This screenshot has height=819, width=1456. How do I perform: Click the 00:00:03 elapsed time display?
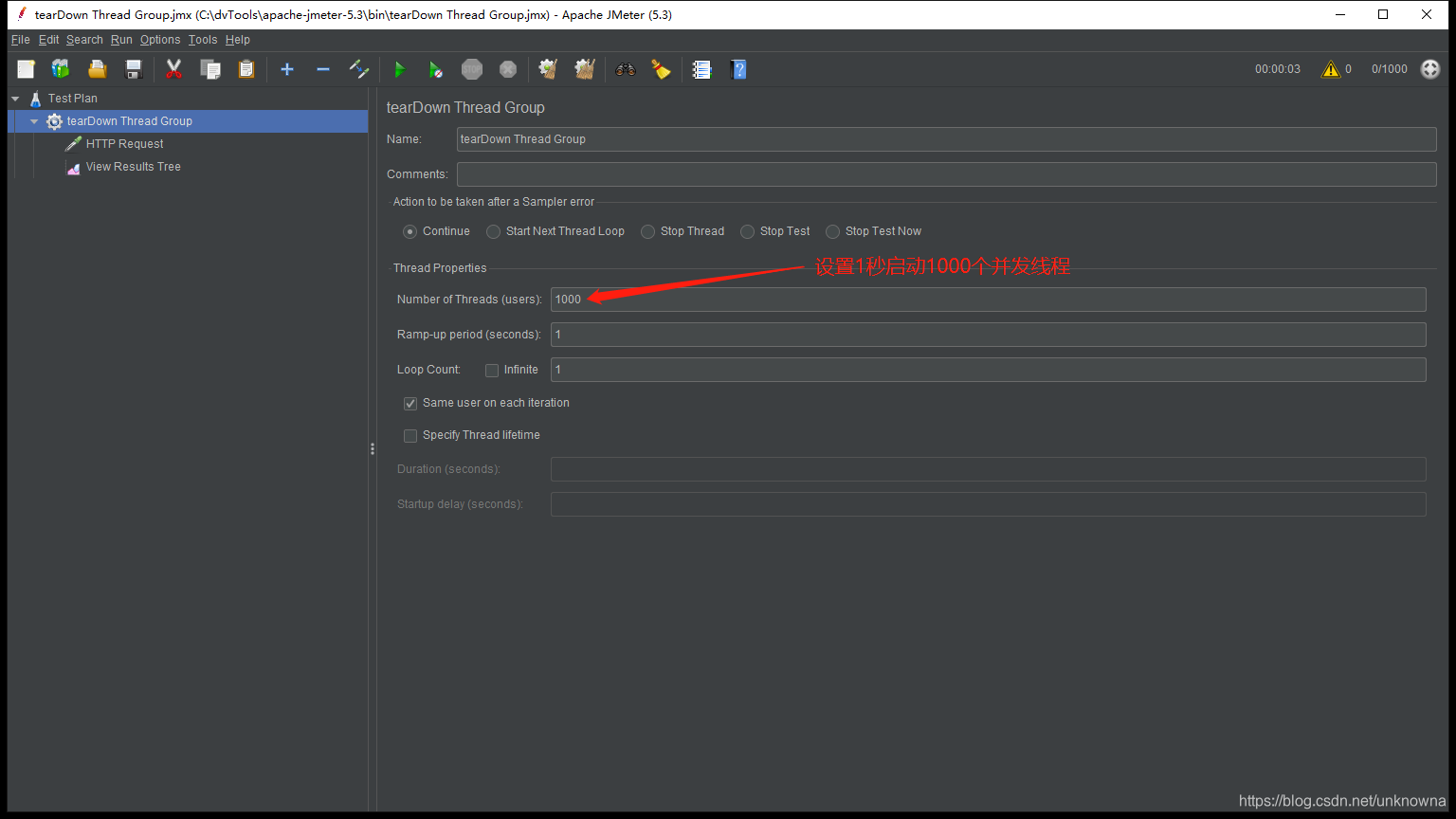coord(1278,69)
